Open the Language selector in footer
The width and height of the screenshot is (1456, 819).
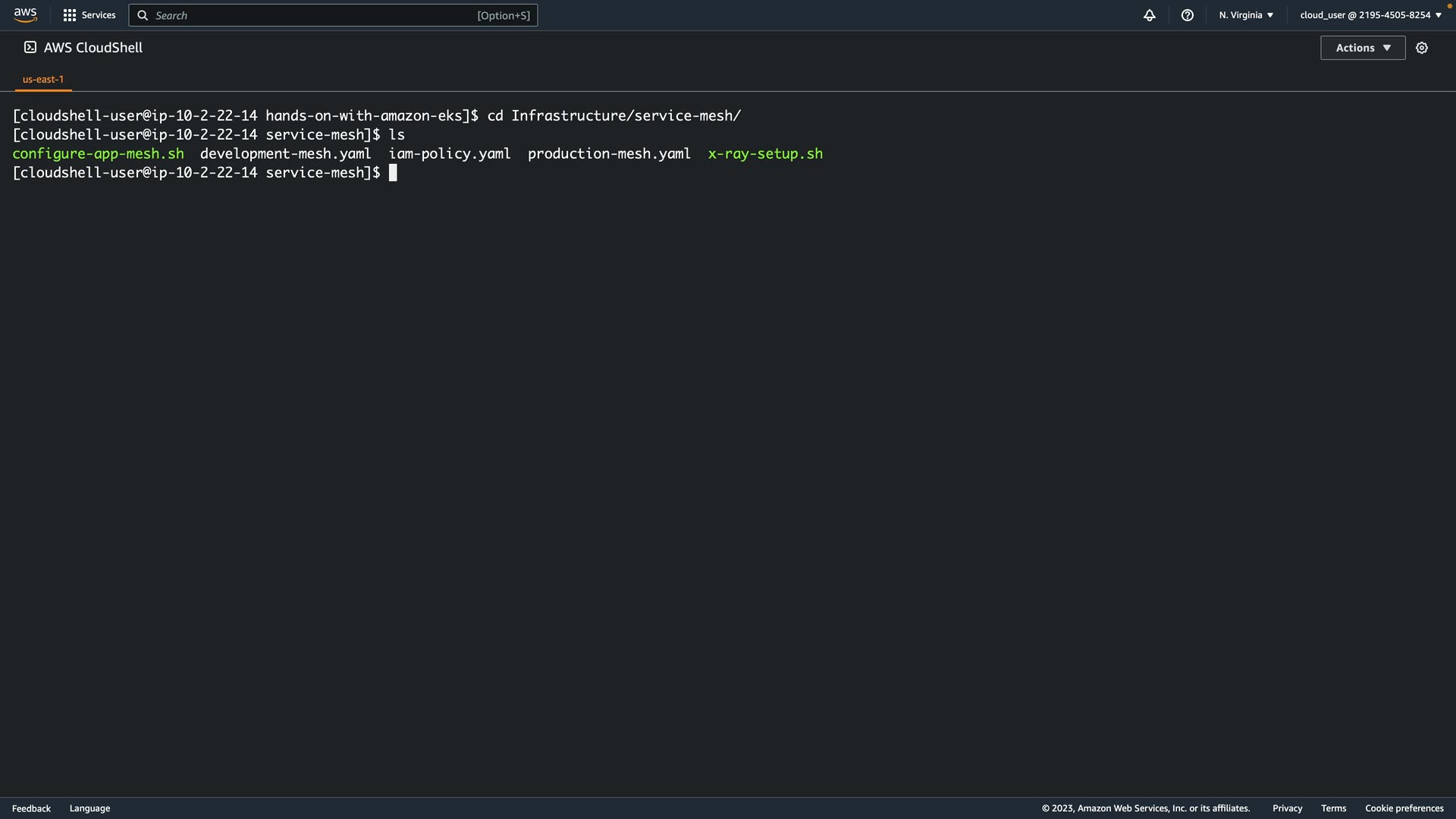point(89,808)
